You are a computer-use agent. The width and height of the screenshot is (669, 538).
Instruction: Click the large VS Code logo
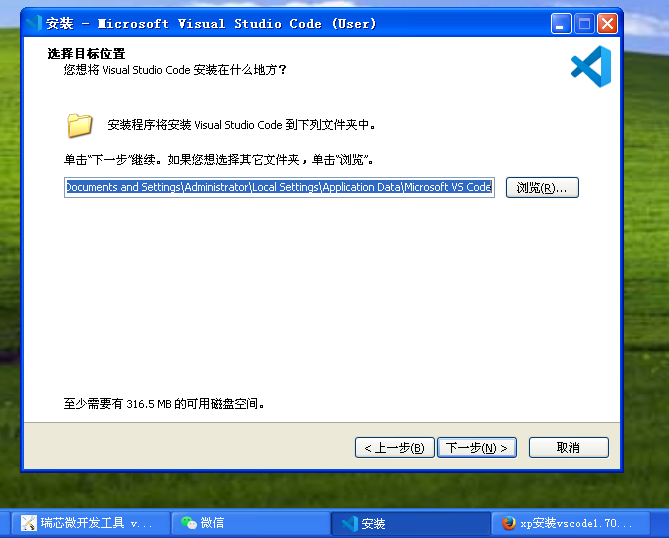tap(590, 66)
